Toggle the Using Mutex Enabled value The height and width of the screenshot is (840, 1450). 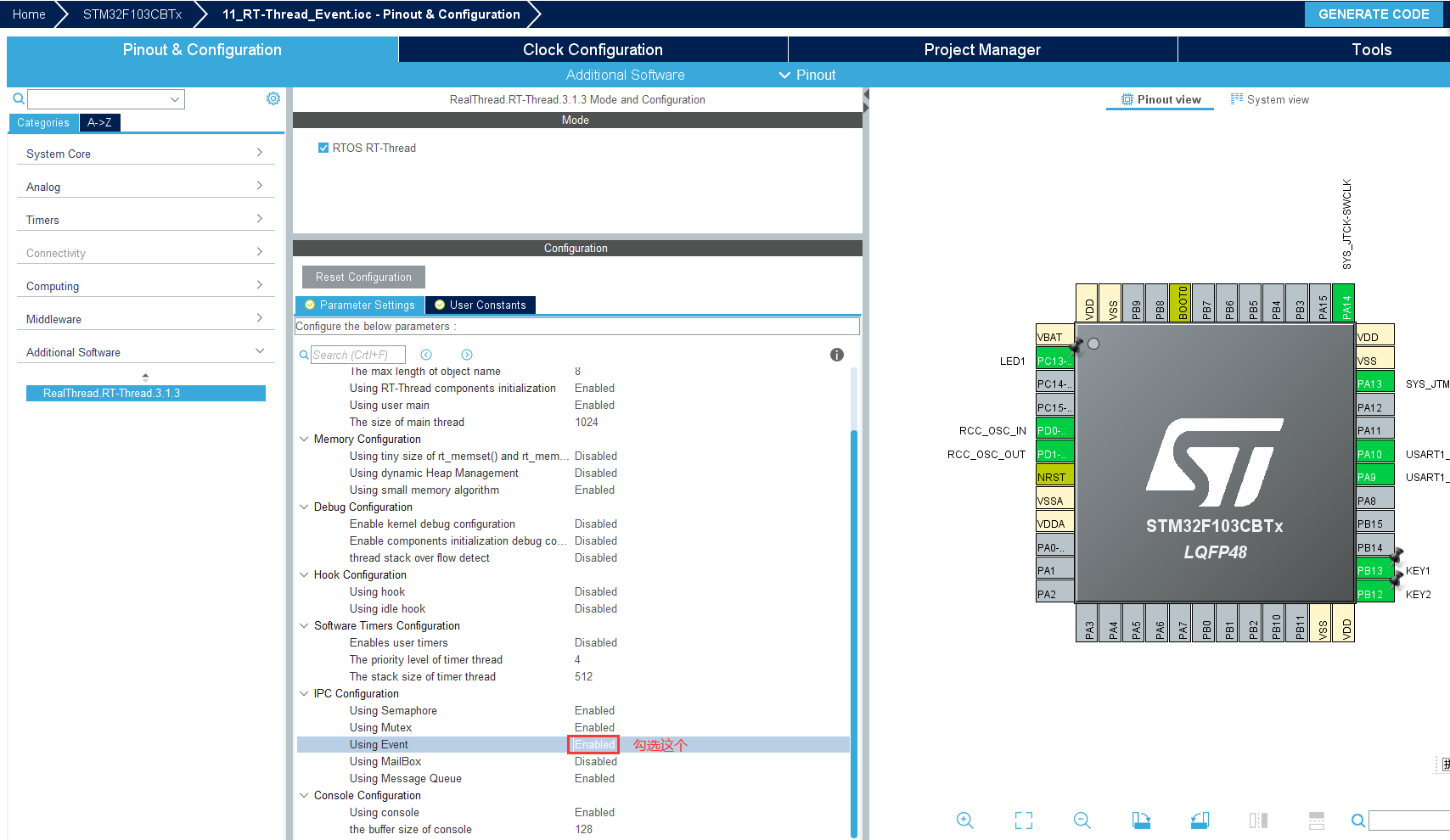594,727
